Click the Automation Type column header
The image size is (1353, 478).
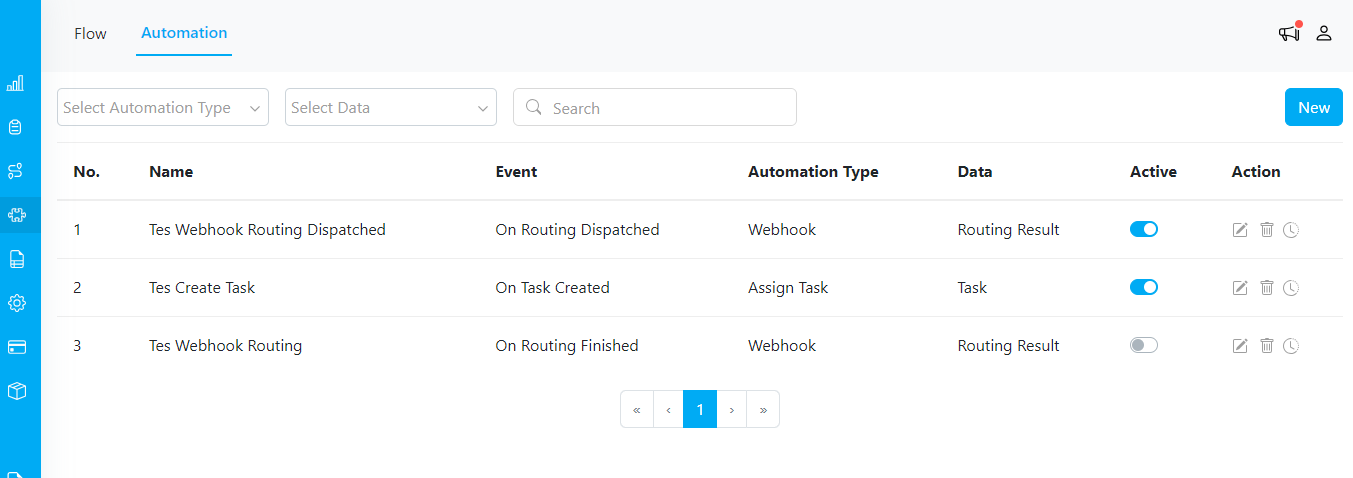[813, 172]
